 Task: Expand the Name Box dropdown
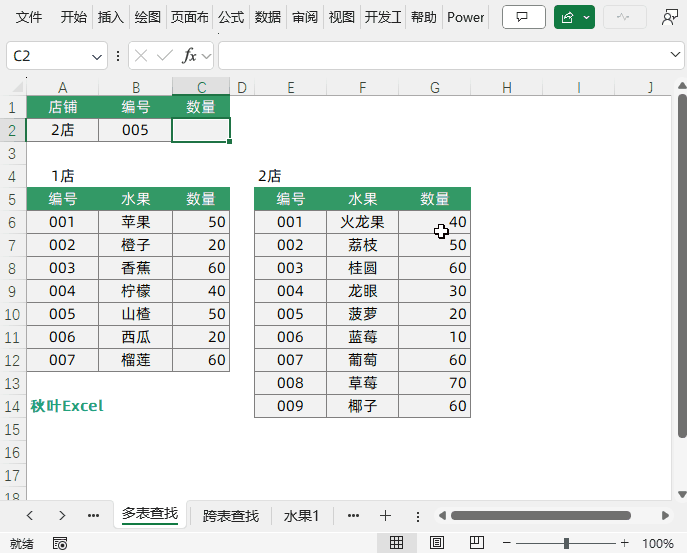point(97,56)
